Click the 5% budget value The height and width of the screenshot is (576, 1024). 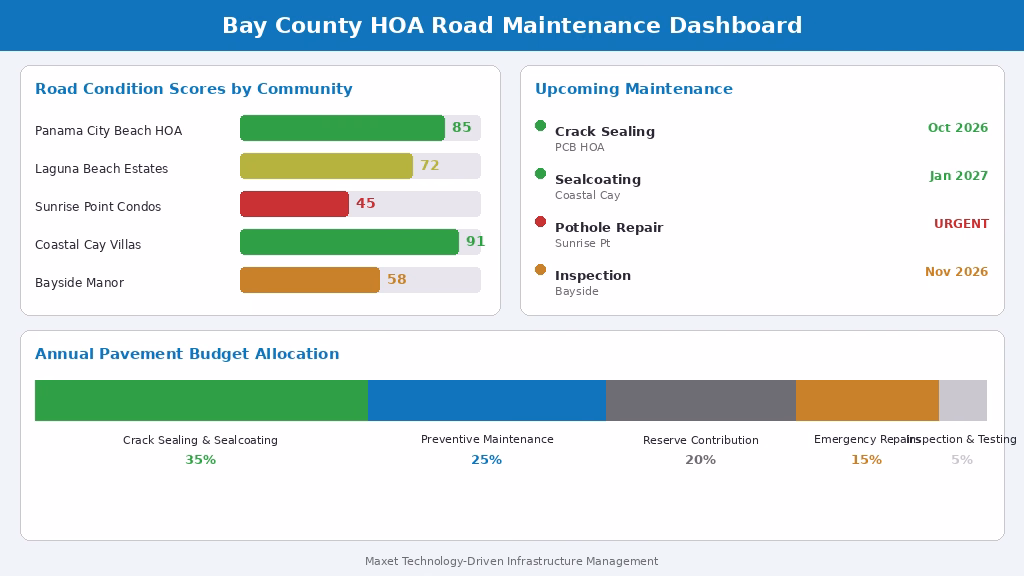pyautogui.click(x=962, y=460)
